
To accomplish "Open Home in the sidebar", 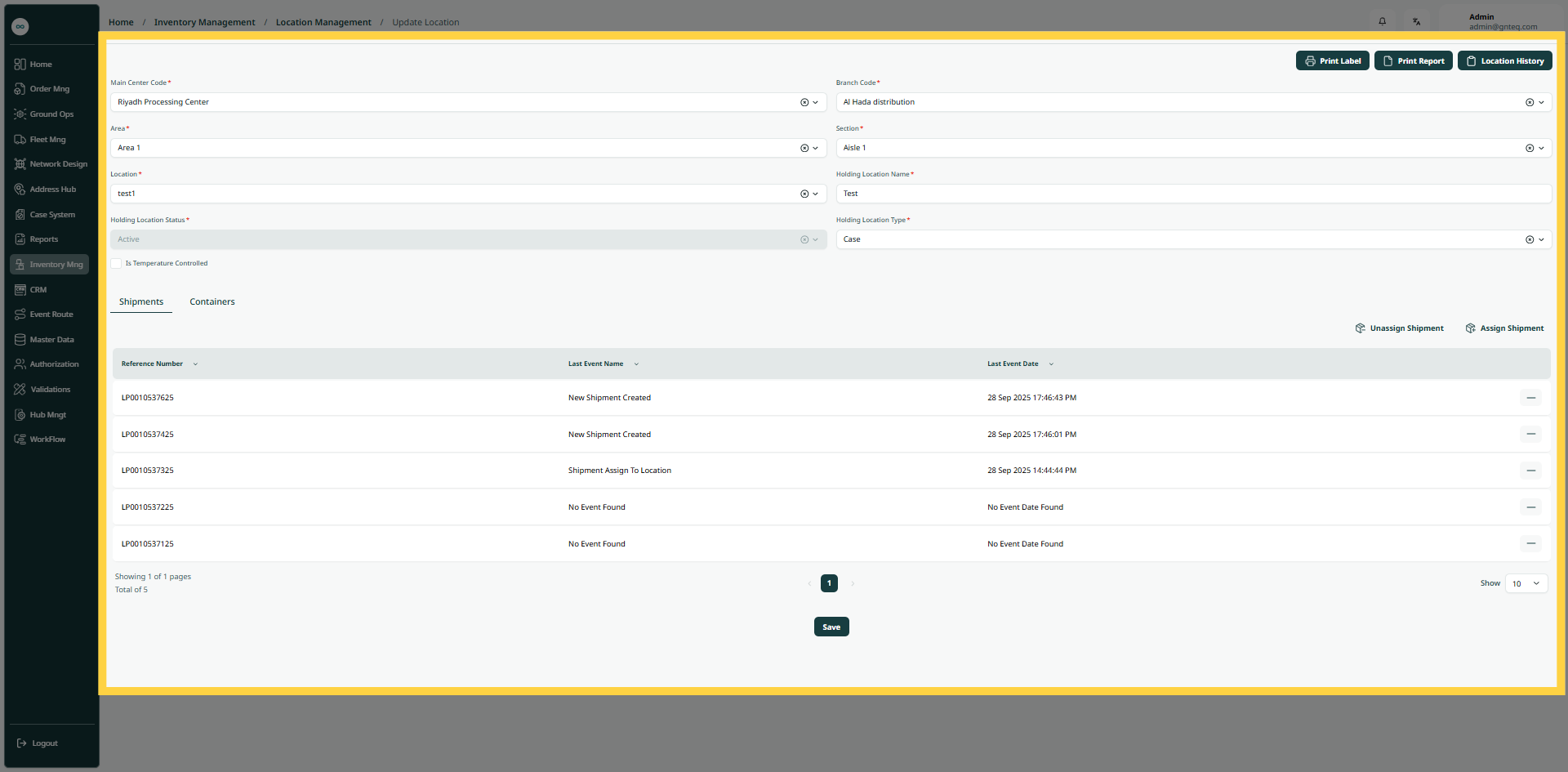I will pyautogui.click(x=33, y=64).
